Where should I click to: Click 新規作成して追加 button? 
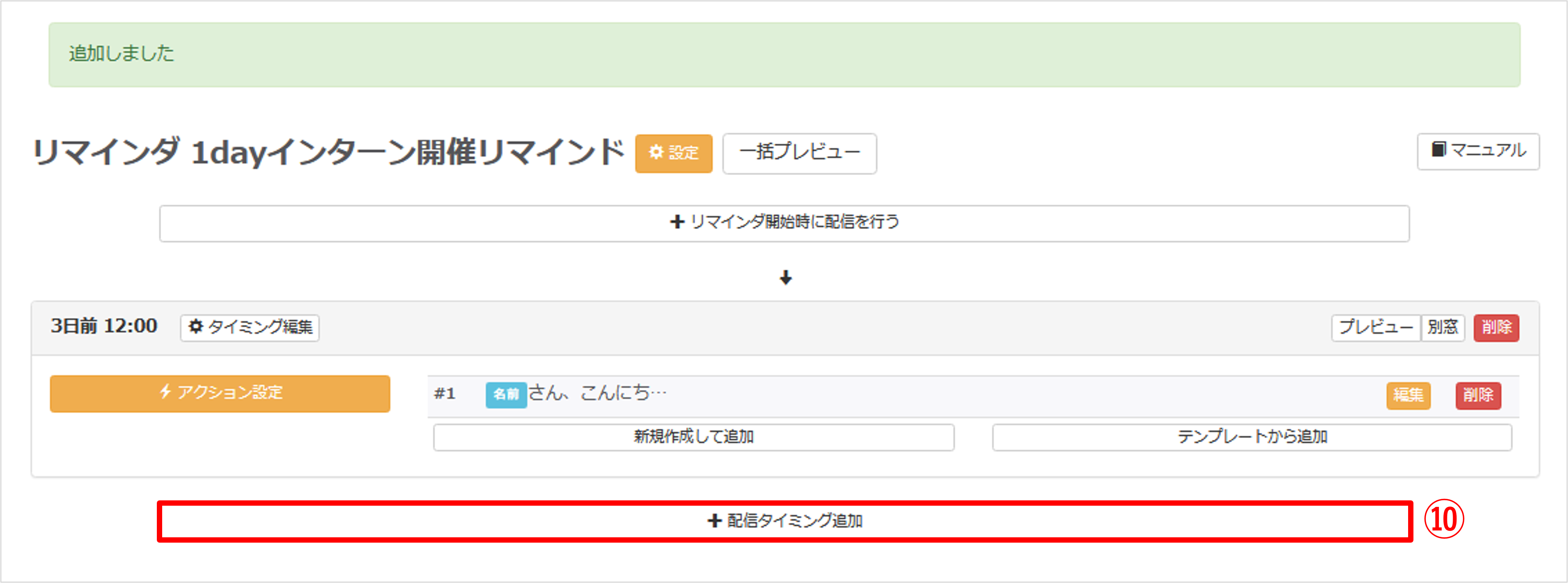[693, 438]
